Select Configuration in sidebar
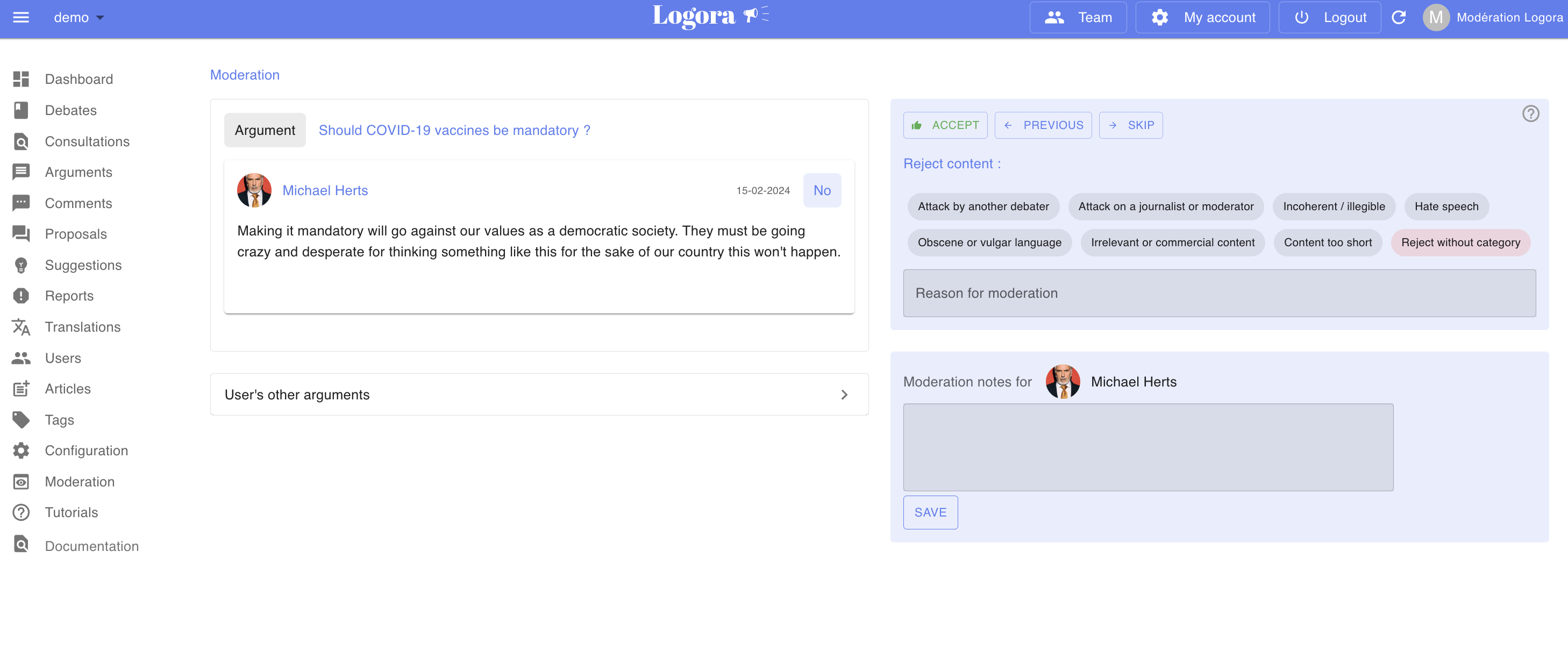1568x645 pixels. click(87, 450)
